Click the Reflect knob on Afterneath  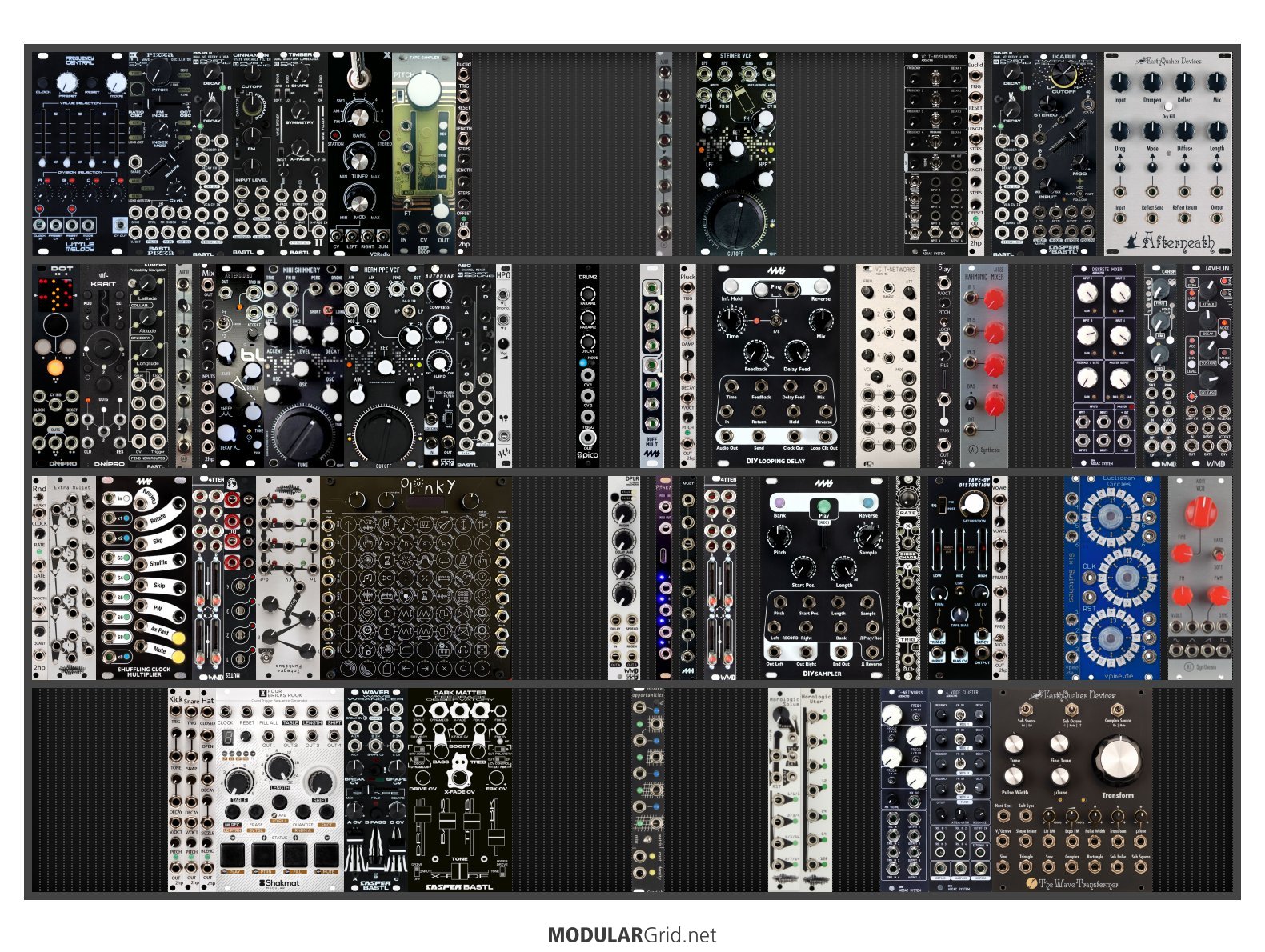coord(1184,82)
